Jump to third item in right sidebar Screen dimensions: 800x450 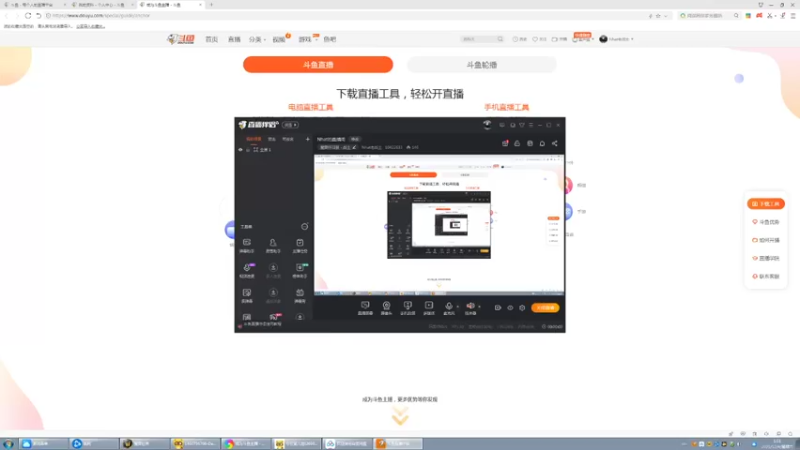(x=766, y=240)
